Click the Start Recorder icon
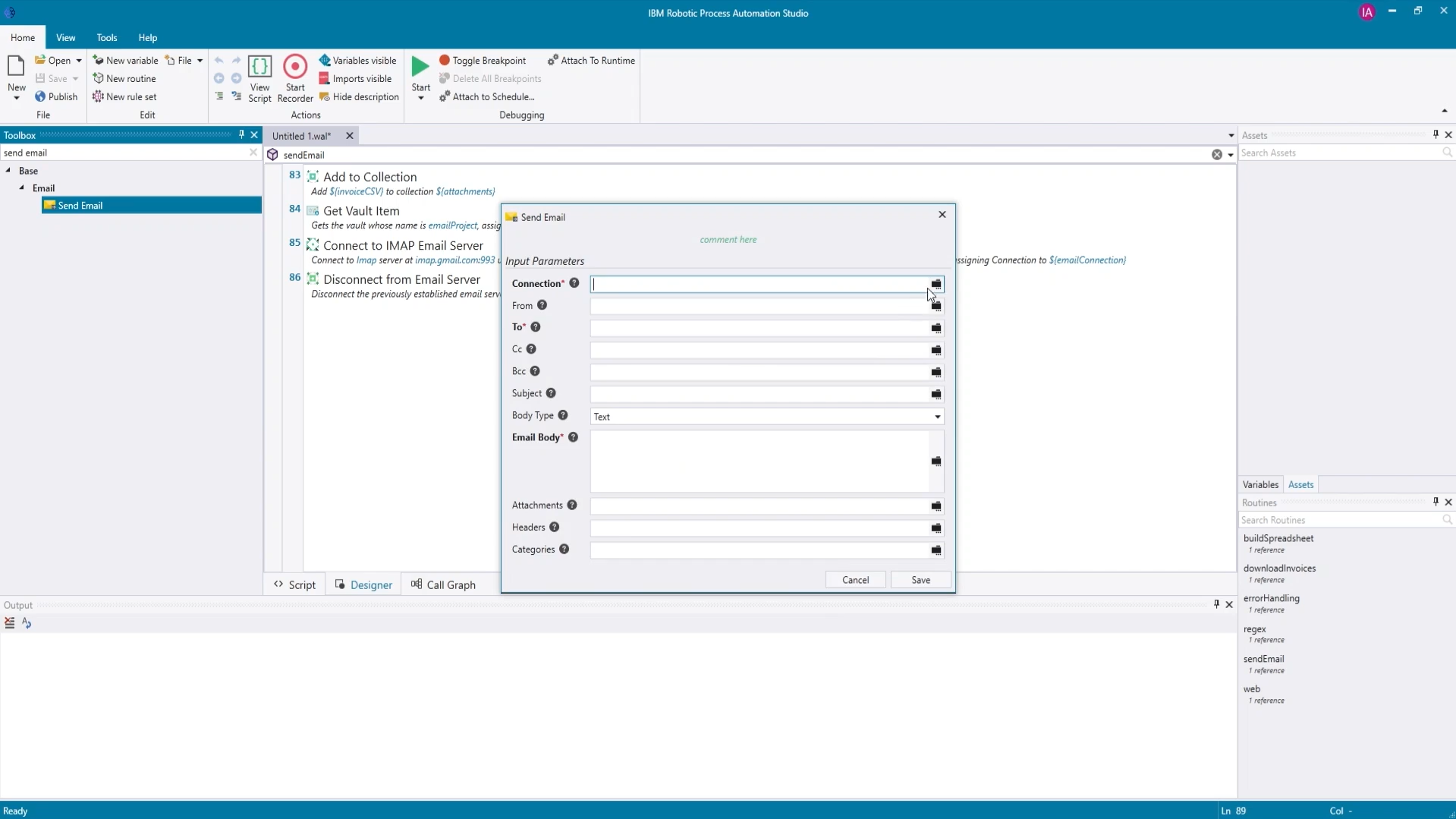 295,68
